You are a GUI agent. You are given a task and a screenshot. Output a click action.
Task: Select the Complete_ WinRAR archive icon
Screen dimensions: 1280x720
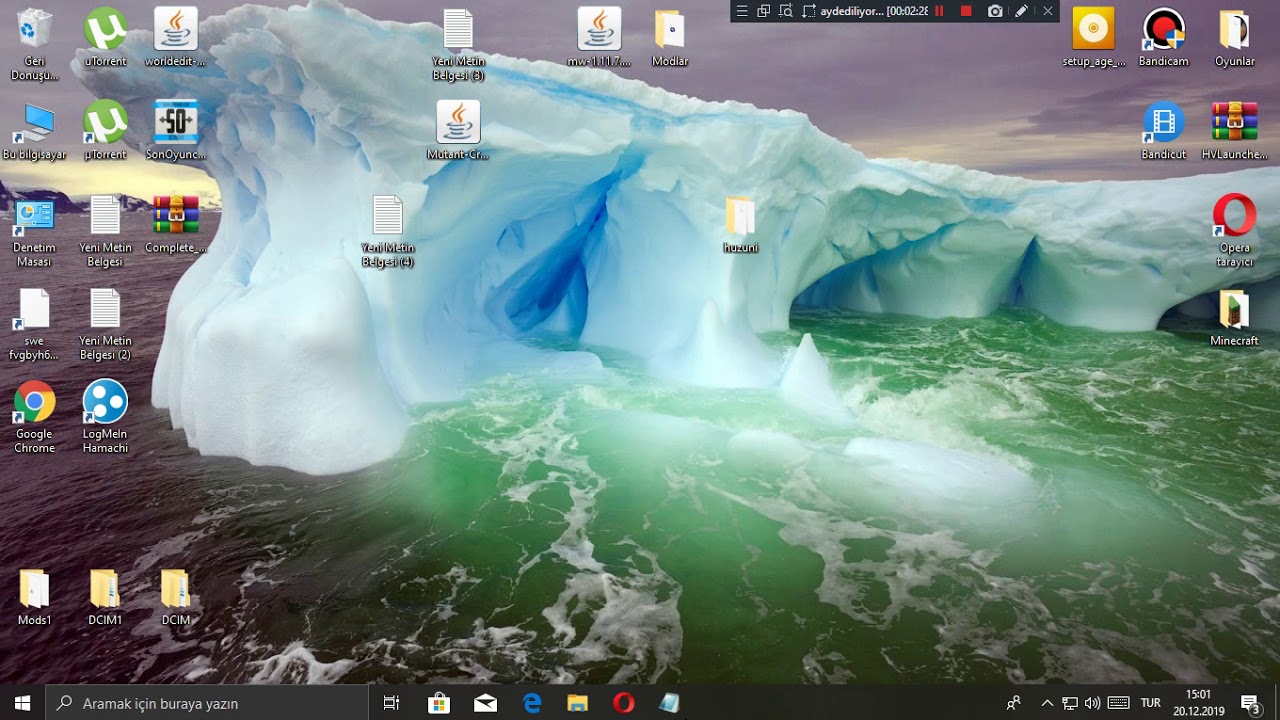coord(175,217)
